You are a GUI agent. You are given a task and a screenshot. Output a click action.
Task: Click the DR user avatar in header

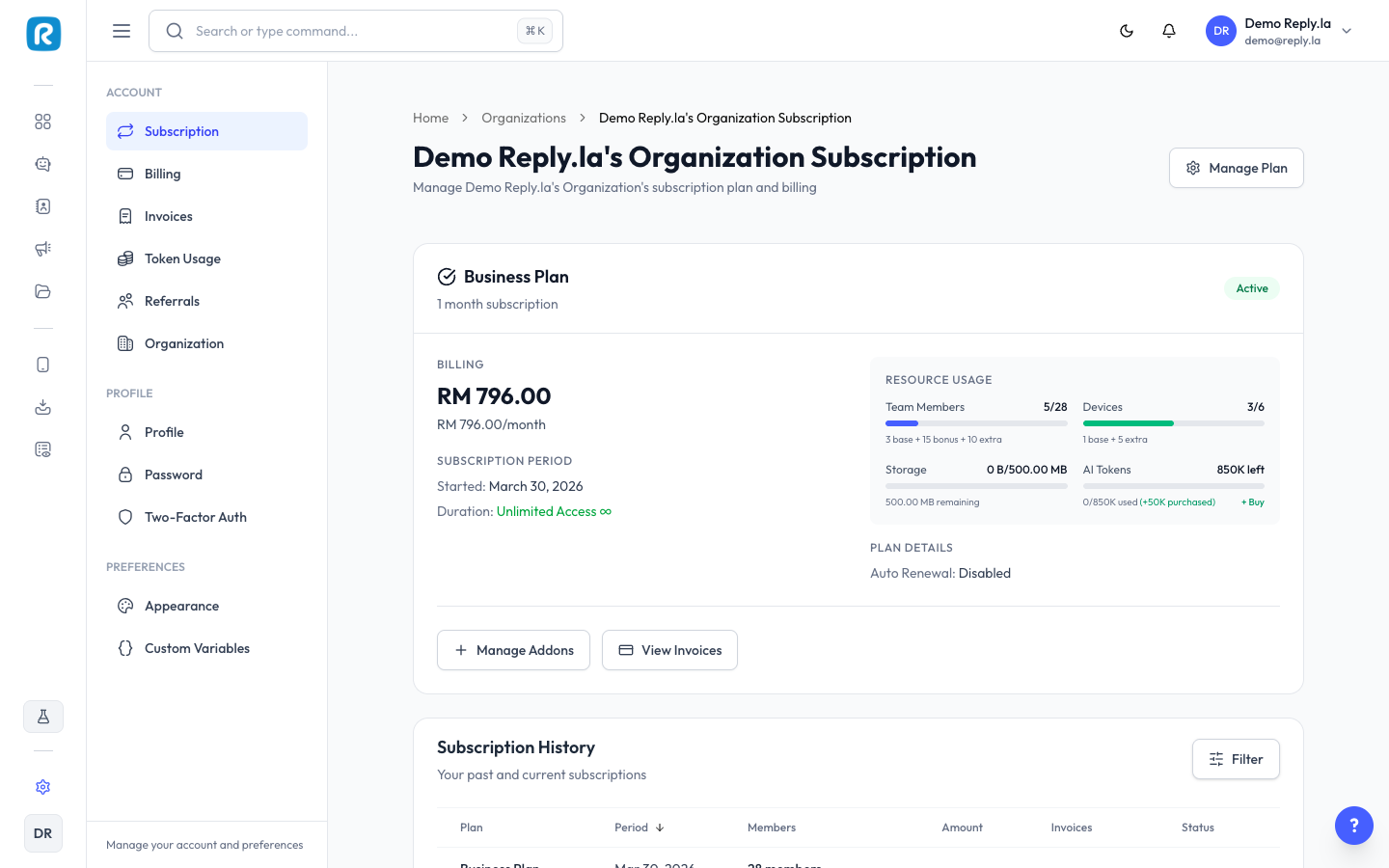pyautogui.click(x=1221, y=31)
